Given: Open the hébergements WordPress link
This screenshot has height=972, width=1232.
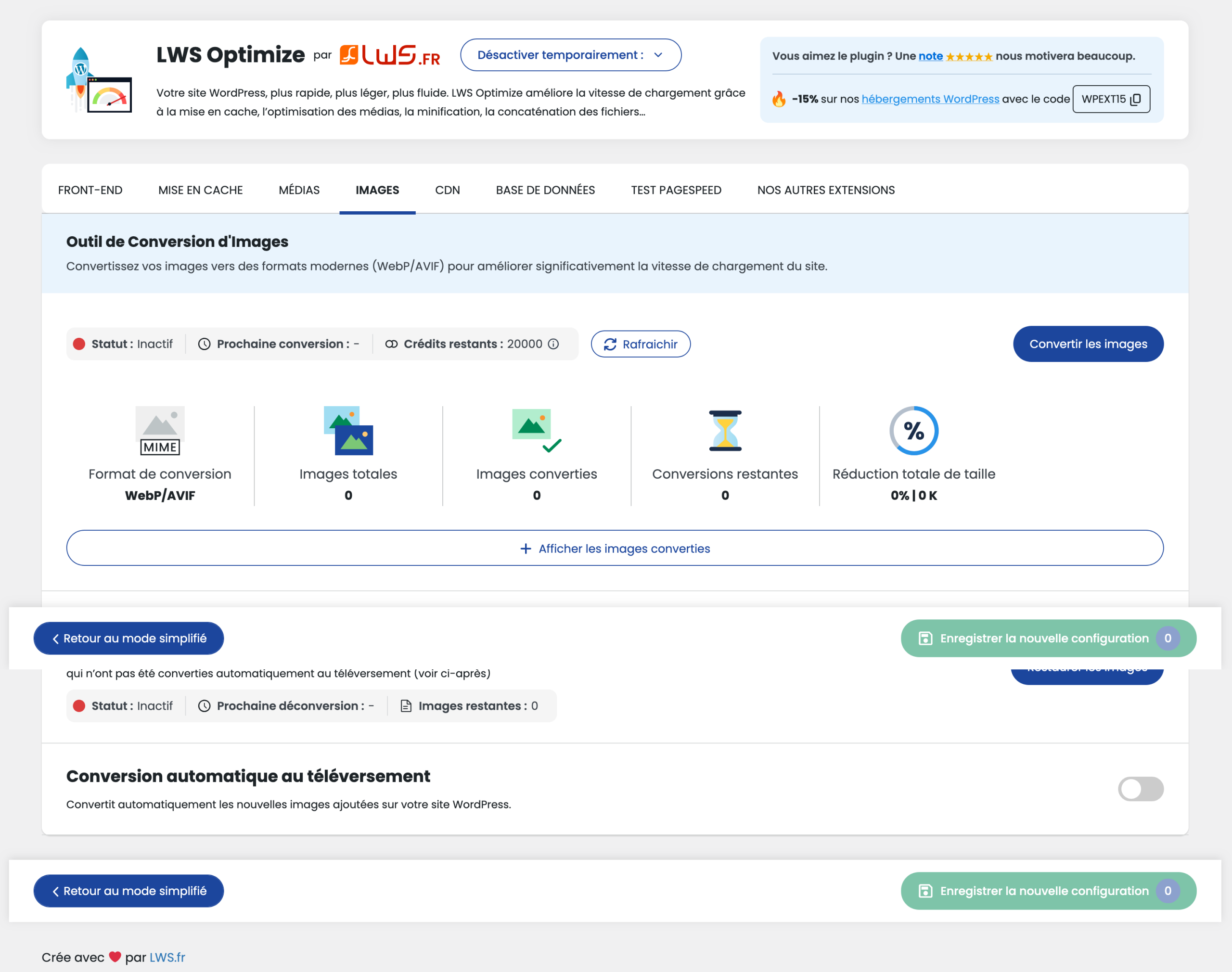Looking at the screenshot, I should tap(930, 99).
